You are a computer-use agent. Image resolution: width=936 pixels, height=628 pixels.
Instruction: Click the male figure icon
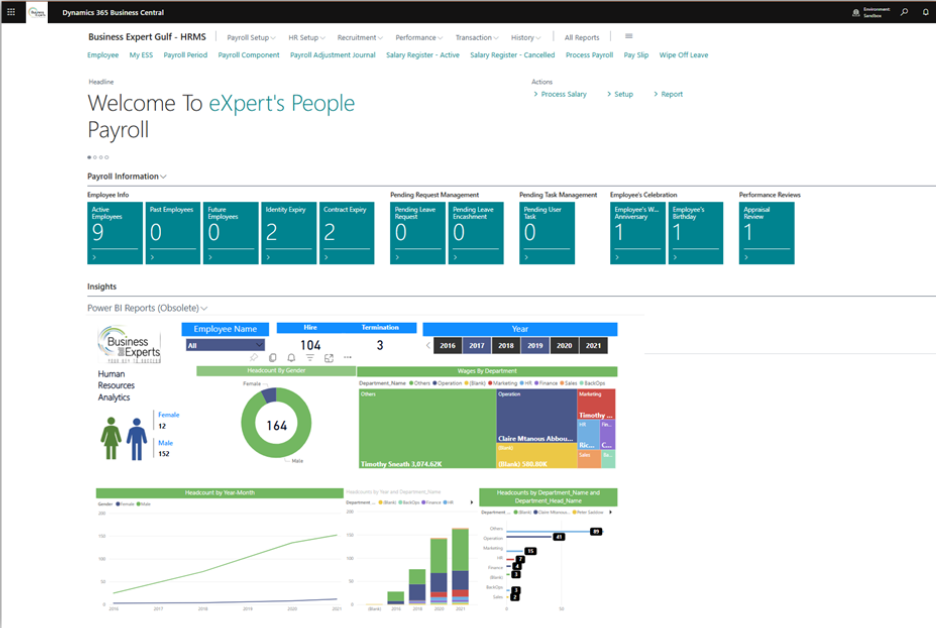[x=137, y=438]
